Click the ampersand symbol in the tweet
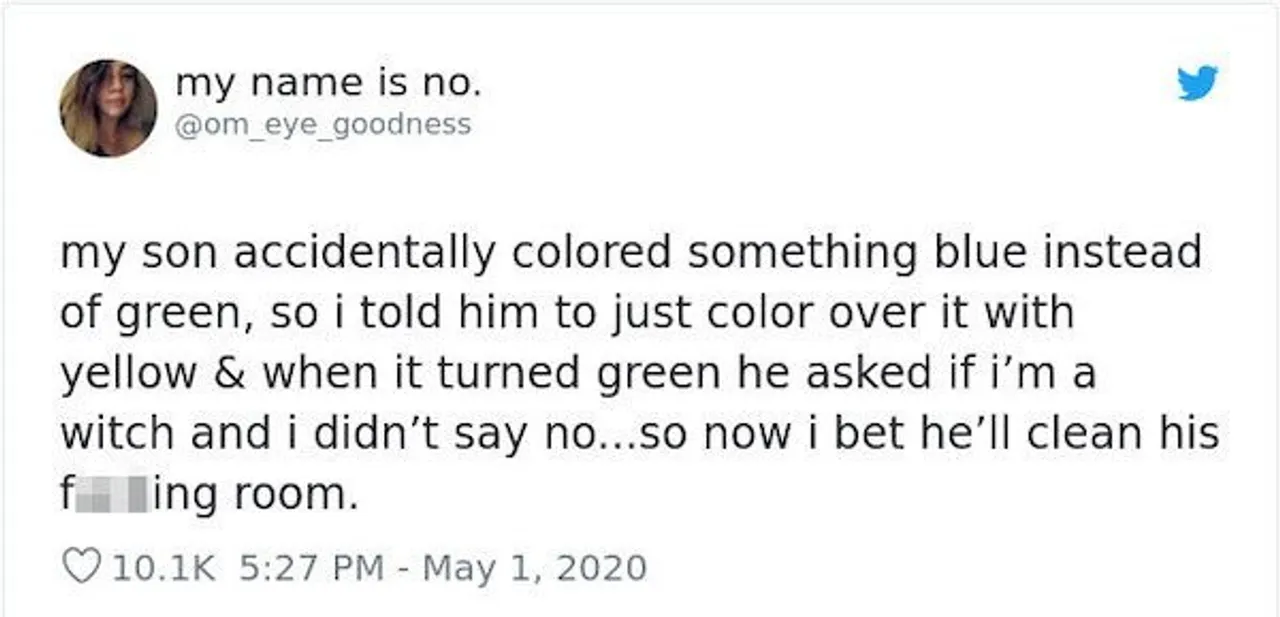1280x617 pixels. pyautogui.click(x=229, y=374)
